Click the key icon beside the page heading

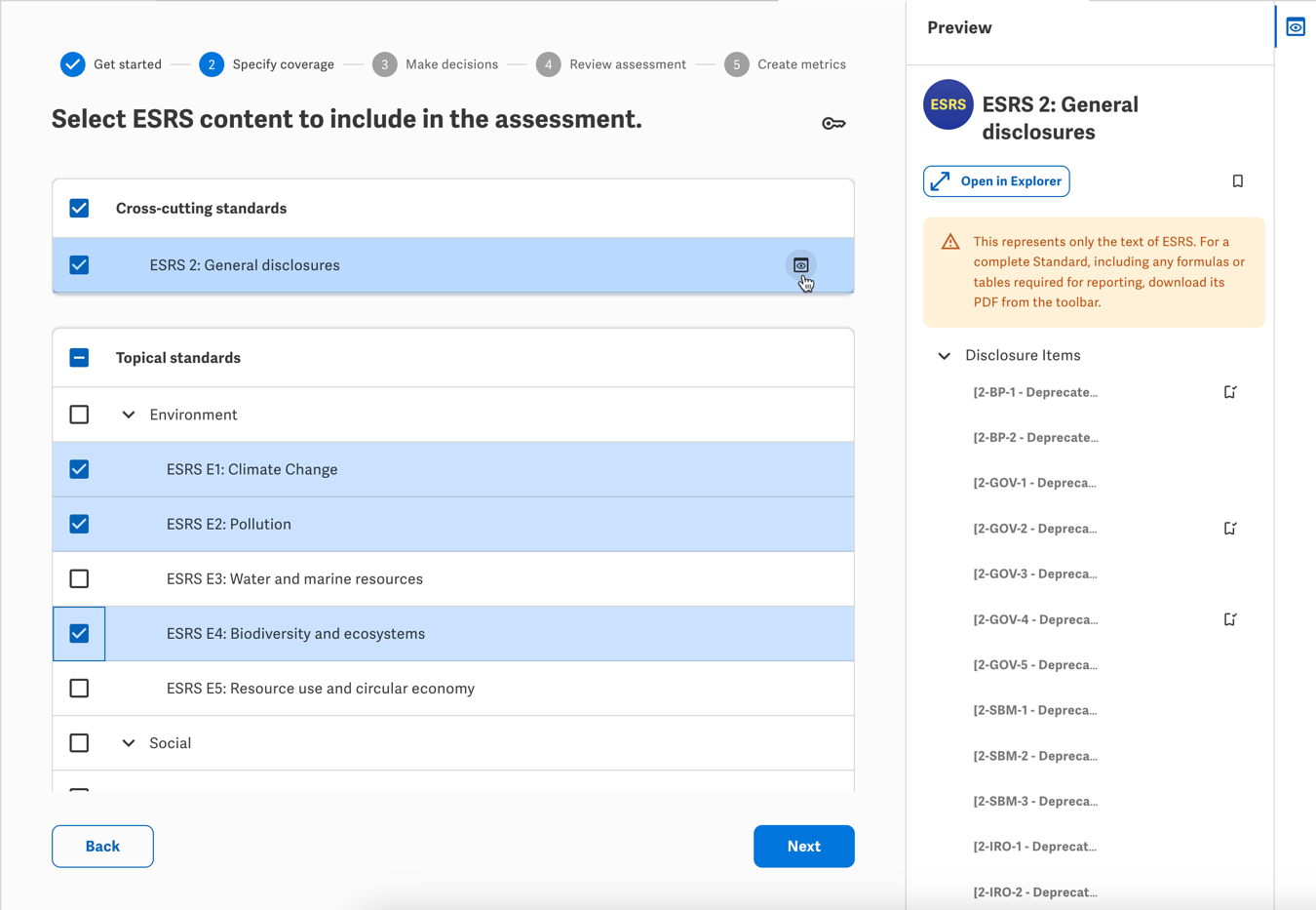pyautogui.click(x=833, y=123)
